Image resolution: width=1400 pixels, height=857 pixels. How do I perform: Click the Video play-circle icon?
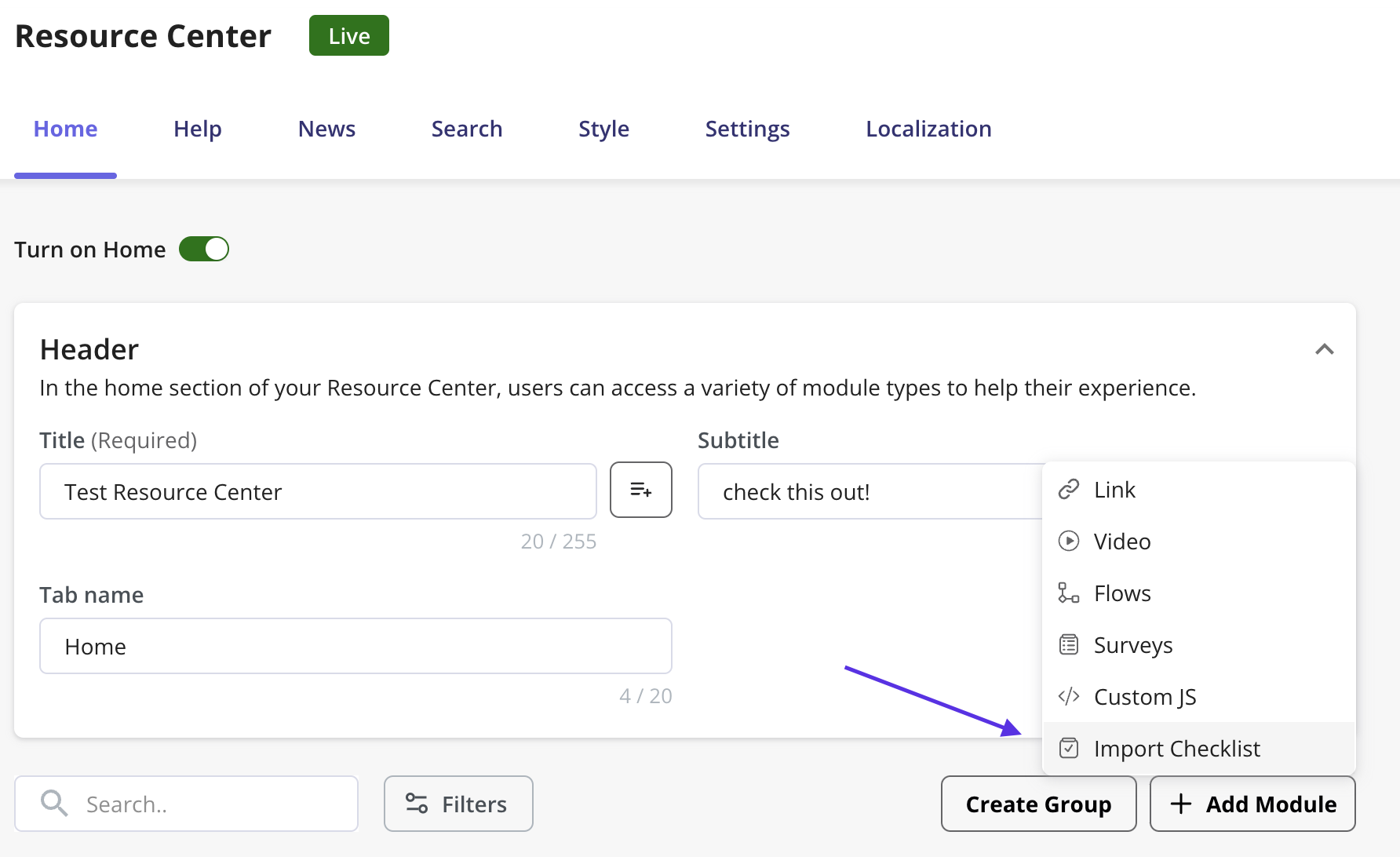point(1069,542)
